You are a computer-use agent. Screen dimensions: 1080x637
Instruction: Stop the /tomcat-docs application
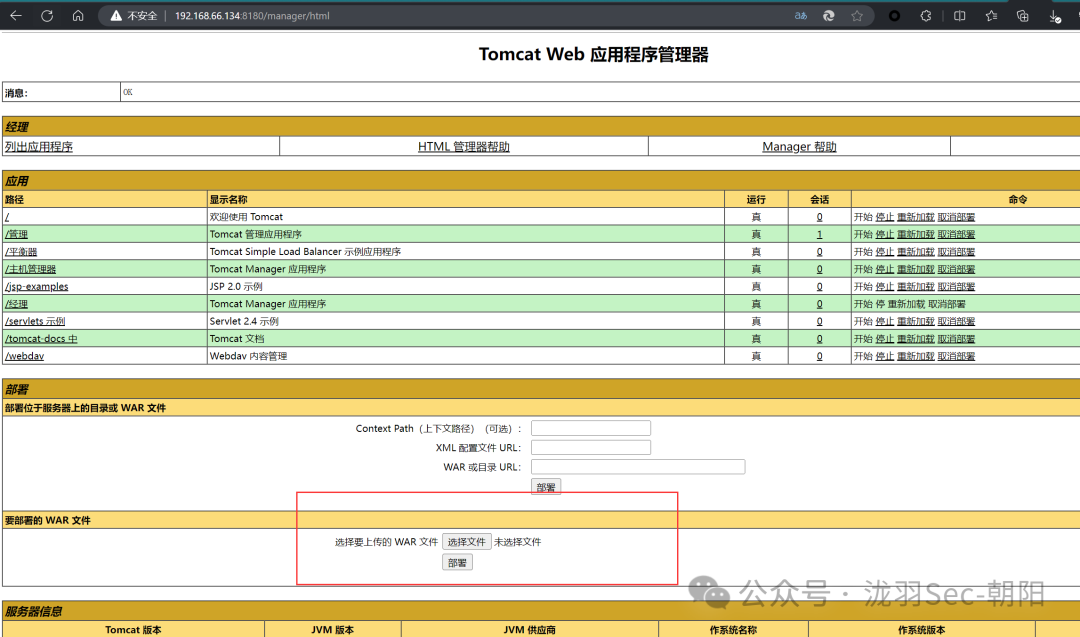(884, 339)
